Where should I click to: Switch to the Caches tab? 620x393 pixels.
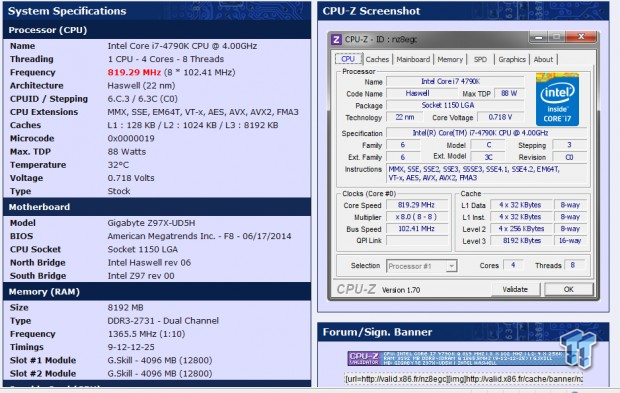click(x=377, y=59)
